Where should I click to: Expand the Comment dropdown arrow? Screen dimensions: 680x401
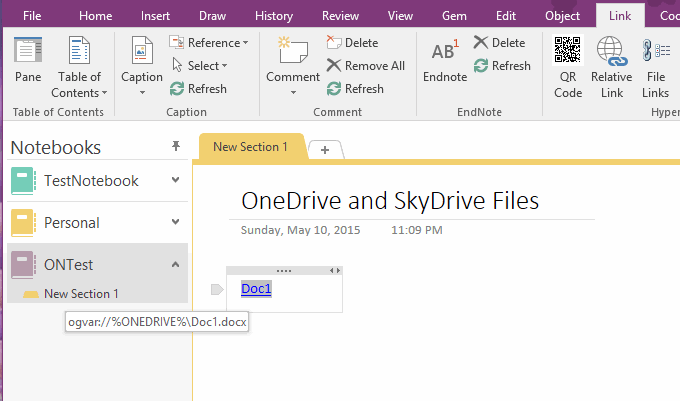(x=293, y=92)
